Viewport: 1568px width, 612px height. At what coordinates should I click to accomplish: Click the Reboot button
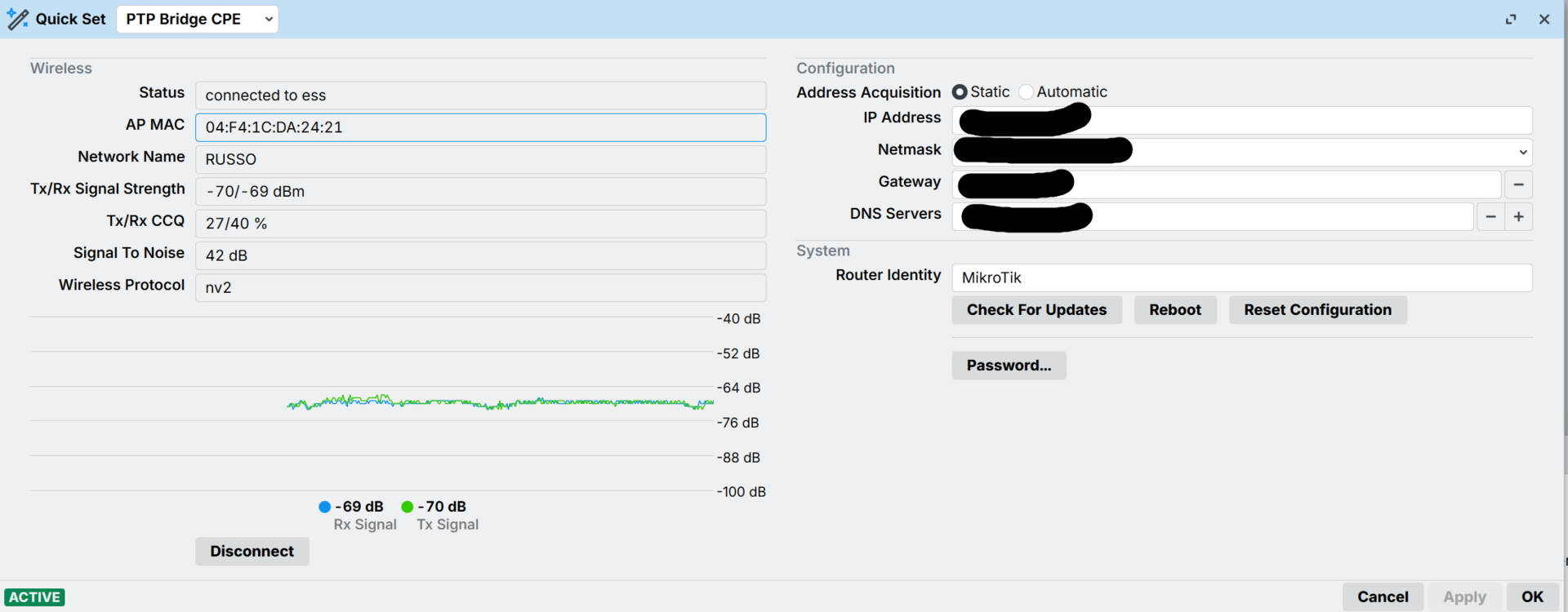[1175, 310]
